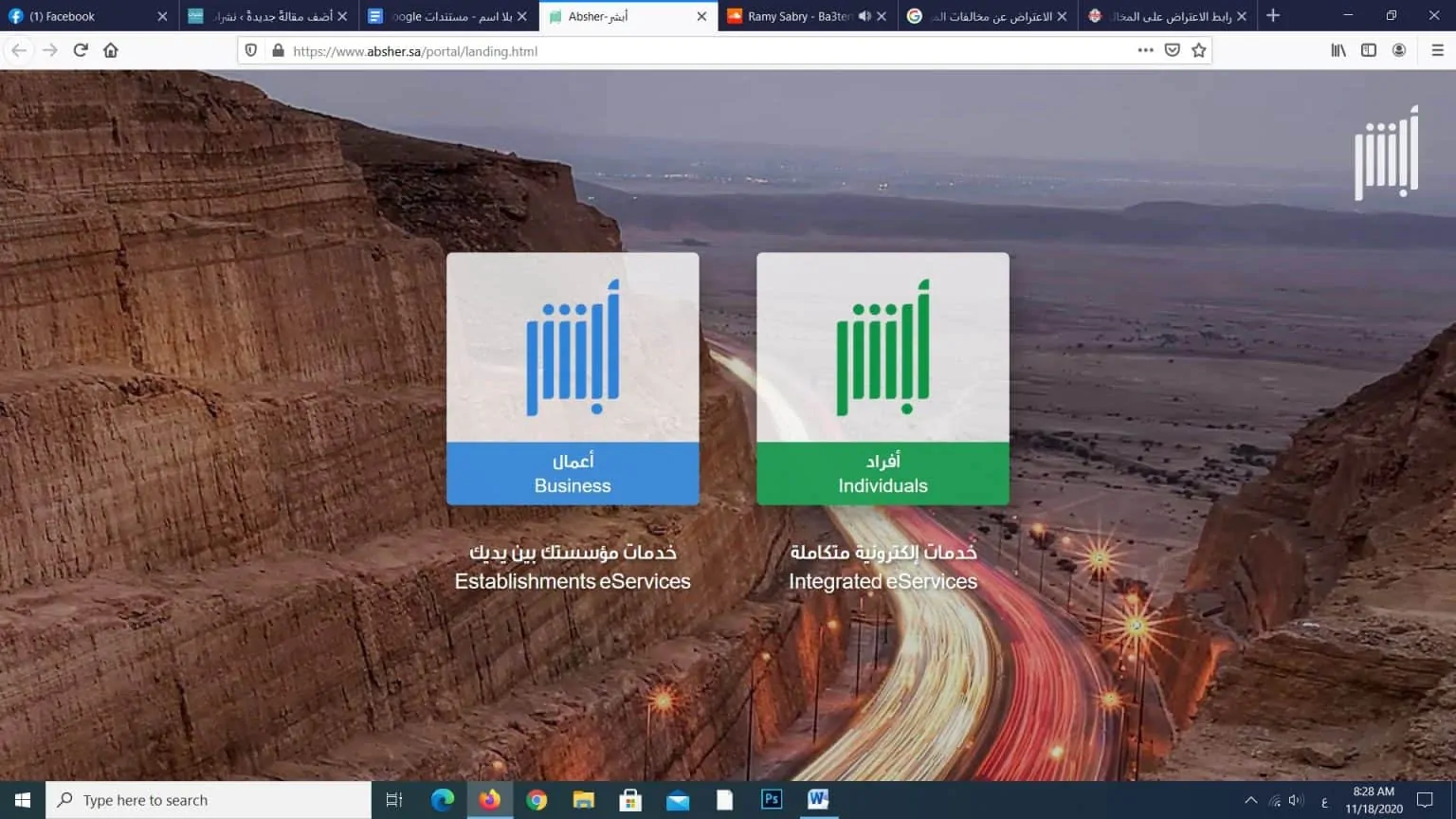The image size is (1456, 819).
Task: Open the blank document taskbar icon
Action: tap(724, 800)
